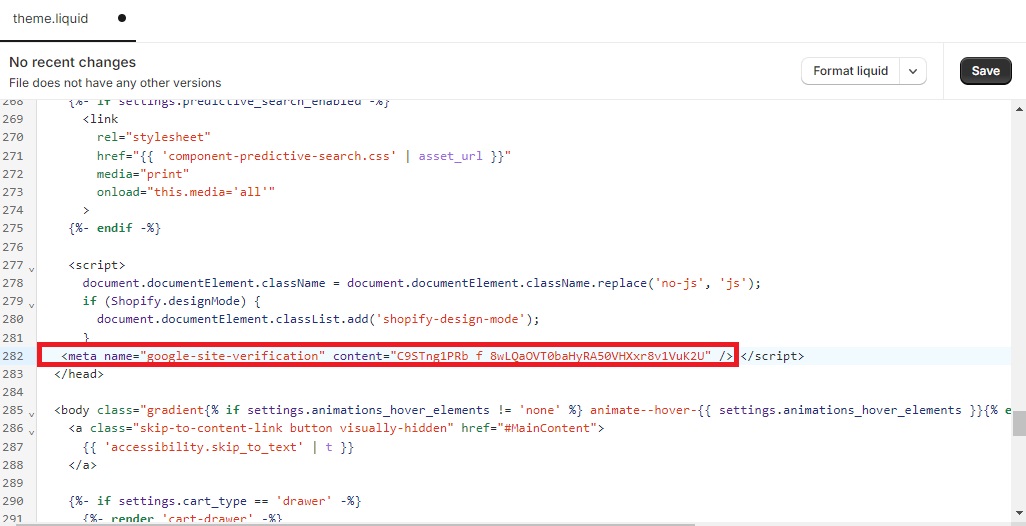Click the unsaved-changes dot on theme.liquid tab
This screenshot has width=1026, height=526.
[122, 18]
